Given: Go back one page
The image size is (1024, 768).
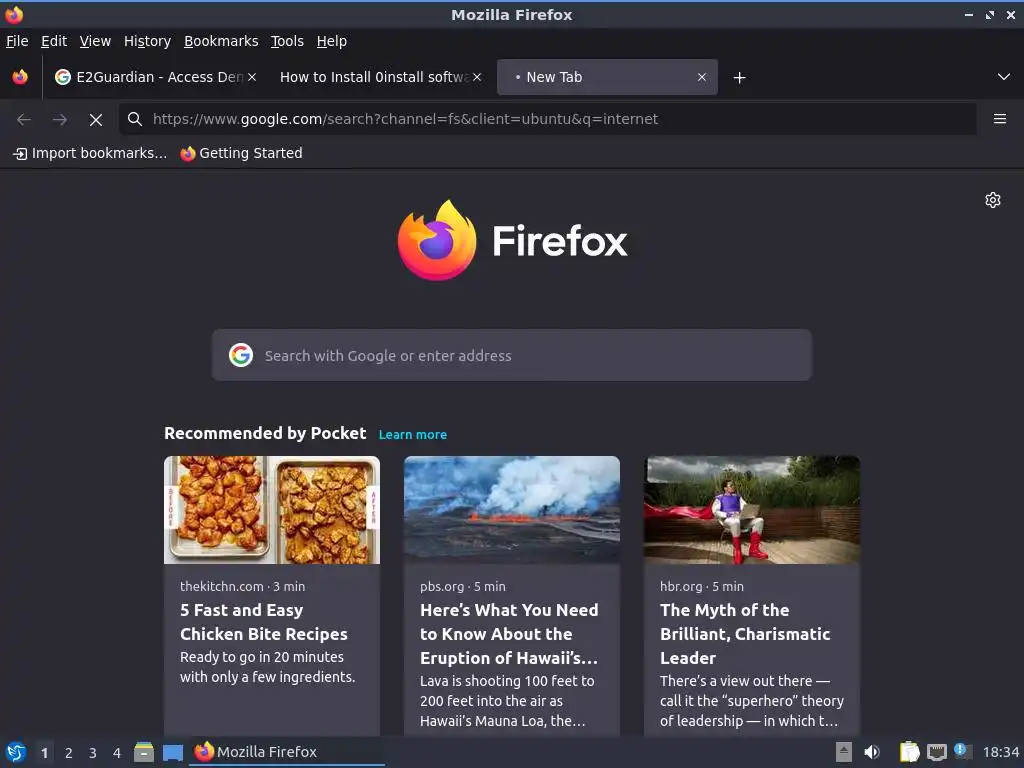Looking at the screenshot, I should (x=24, y=119).
